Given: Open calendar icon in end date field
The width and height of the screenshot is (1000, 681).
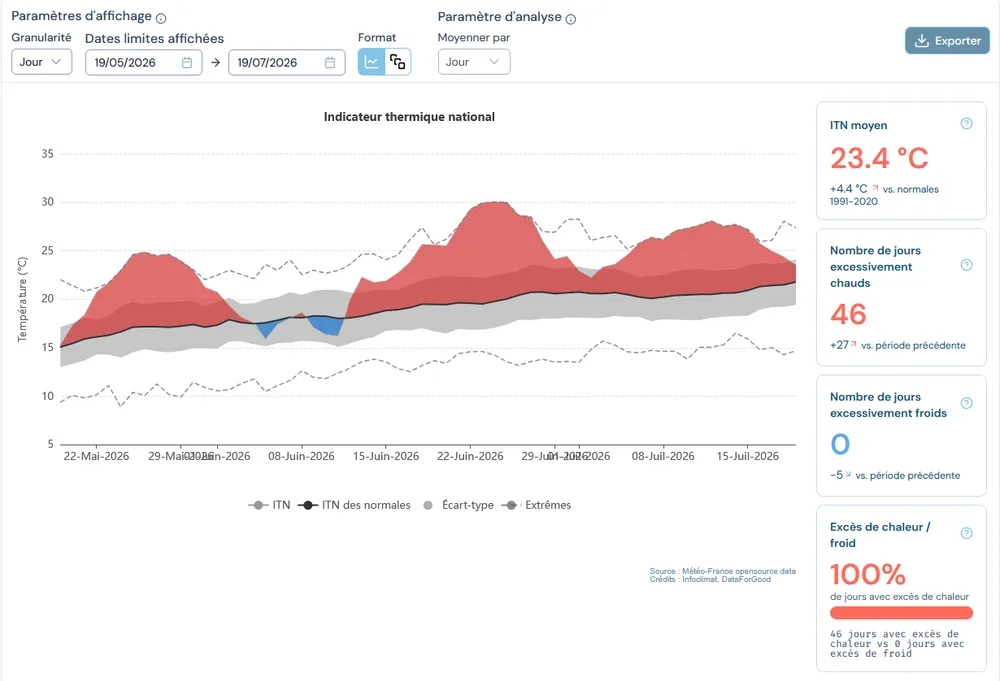Looking at the screenshot, I should [x=330, y=62].
